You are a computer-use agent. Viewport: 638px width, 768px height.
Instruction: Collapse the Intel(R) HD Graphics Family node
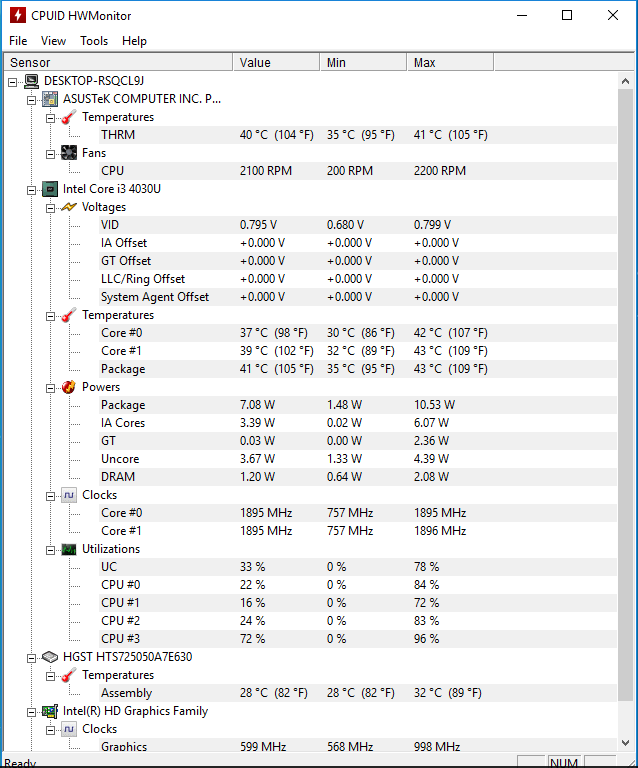pyautogui.click(x=31, y=713)
